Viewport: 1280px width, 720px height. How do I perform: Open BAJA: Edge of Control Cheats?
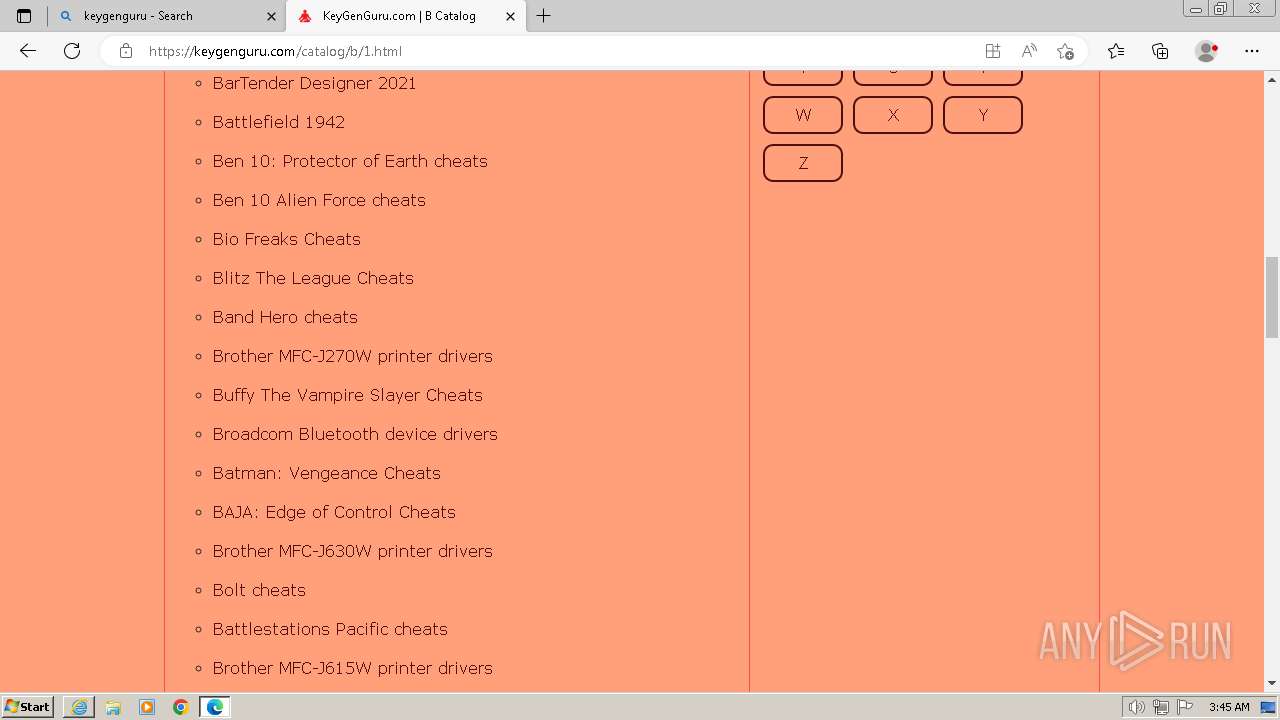coord(334,512)
